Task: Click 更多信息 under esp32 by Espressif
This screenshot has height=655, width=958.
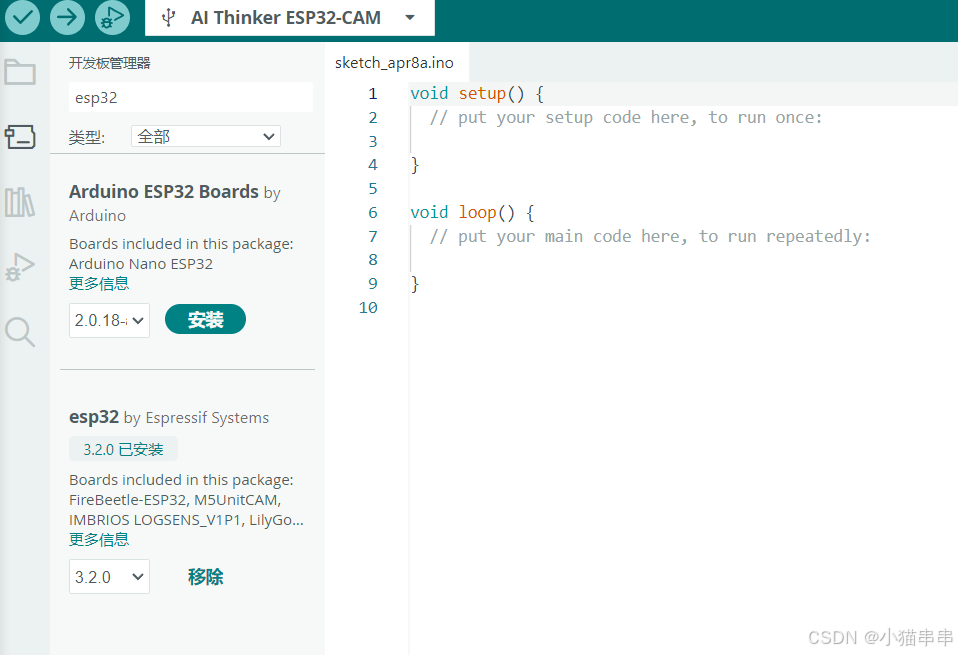Action: point(99,540)
